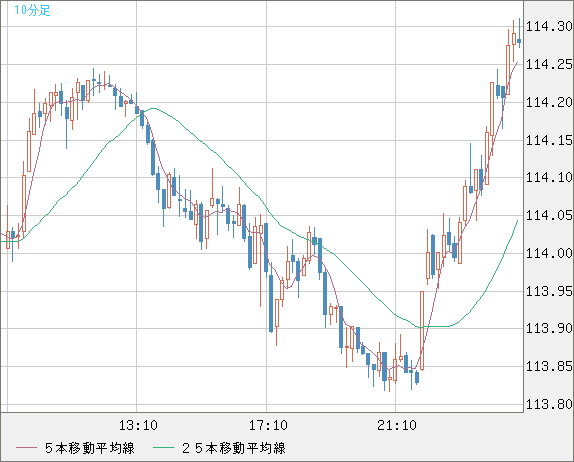Click the 114.00 price axis label
This screenshot has width=574, height=462.
point(549,253)
